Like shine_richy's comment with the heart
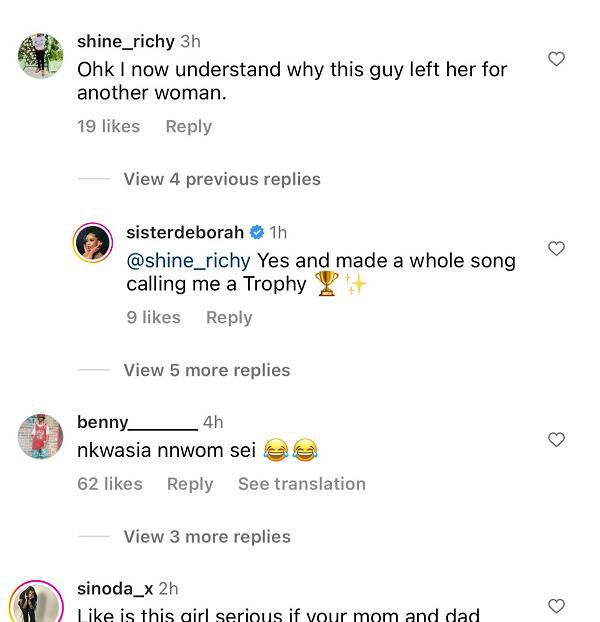Image resolution: width=600 pixels, height=622 pixels. [557, 59]
